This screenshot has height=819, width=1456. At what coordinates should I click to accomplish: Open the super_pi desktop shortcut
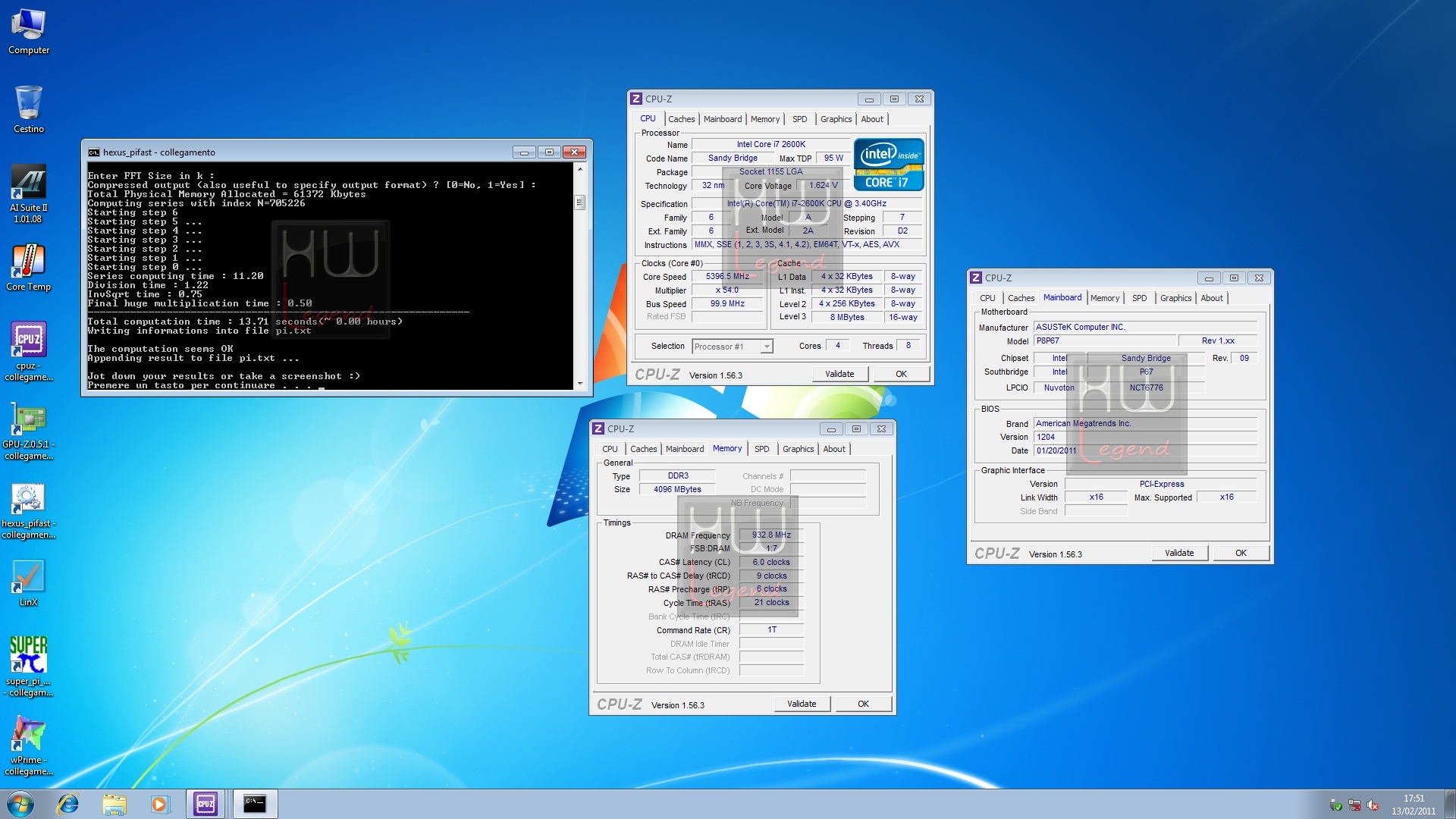28,667
